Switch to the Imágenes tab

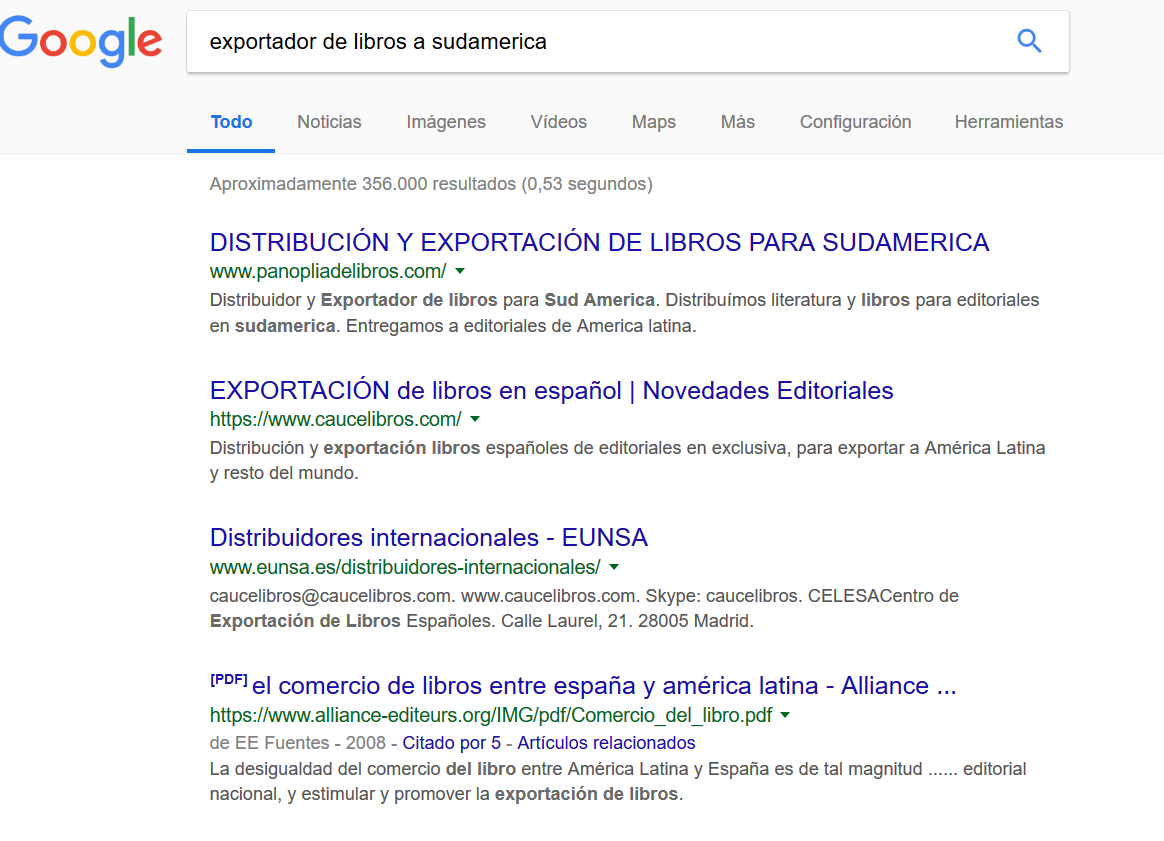point(445,122)
